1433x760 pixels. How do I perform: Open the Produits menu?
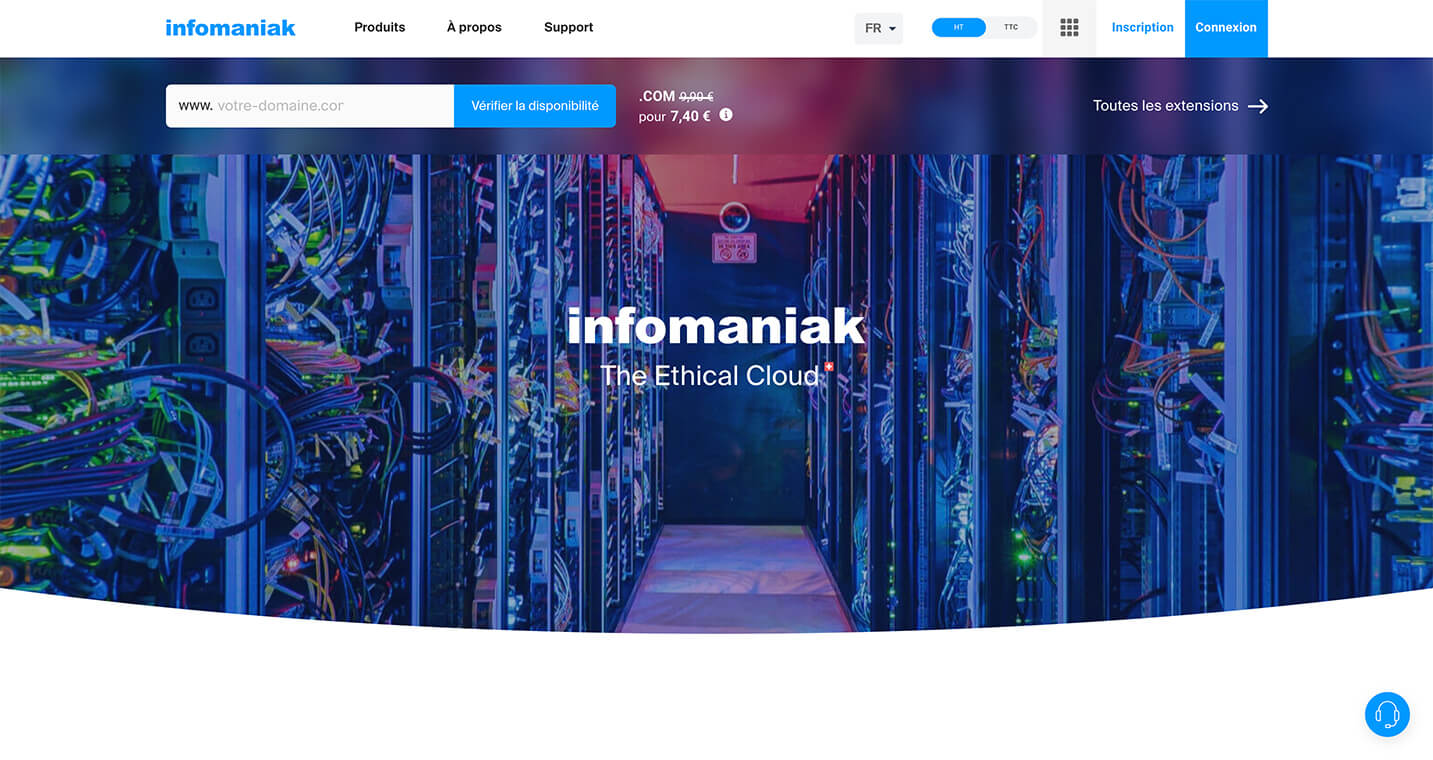click(x=379, y=27)
